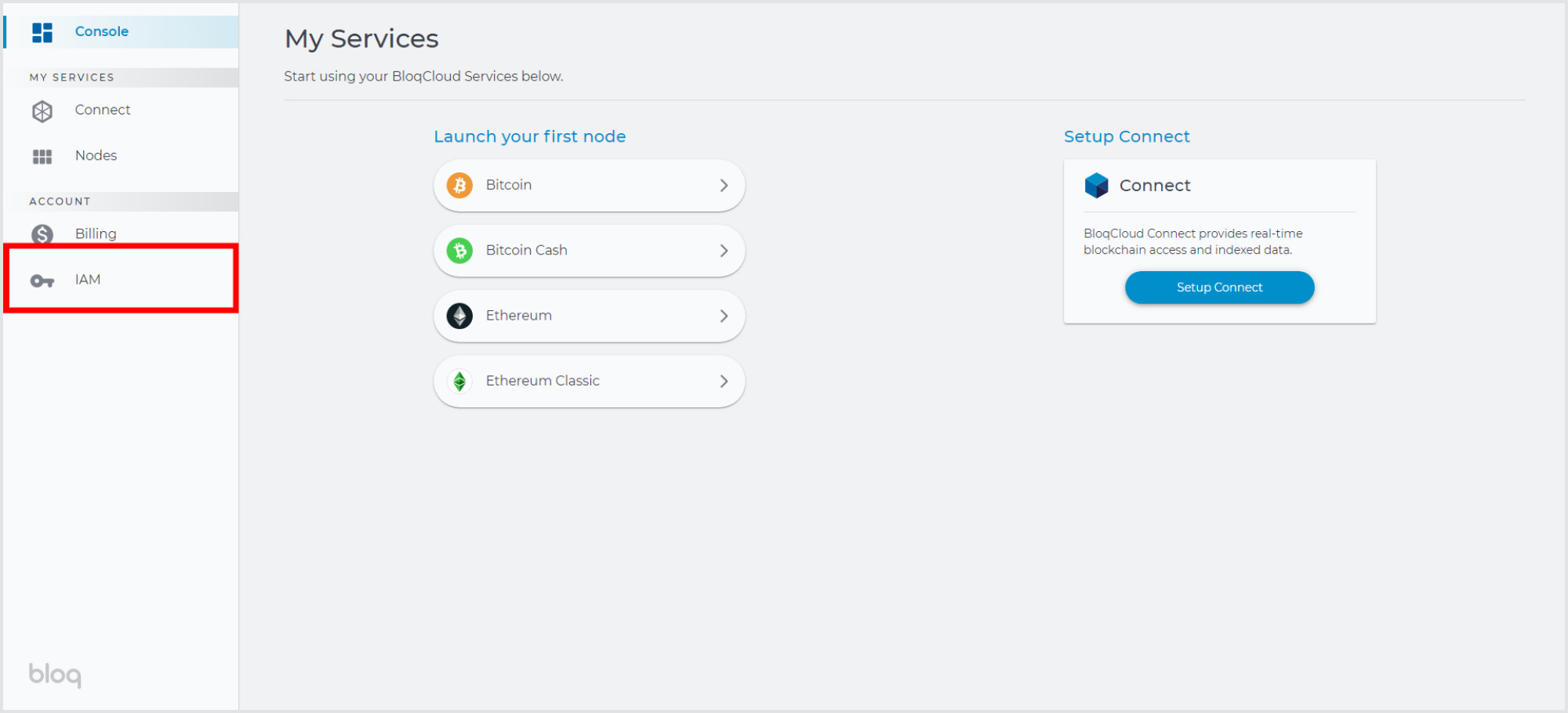Expand the Ethereum Classic chevron

724,381
